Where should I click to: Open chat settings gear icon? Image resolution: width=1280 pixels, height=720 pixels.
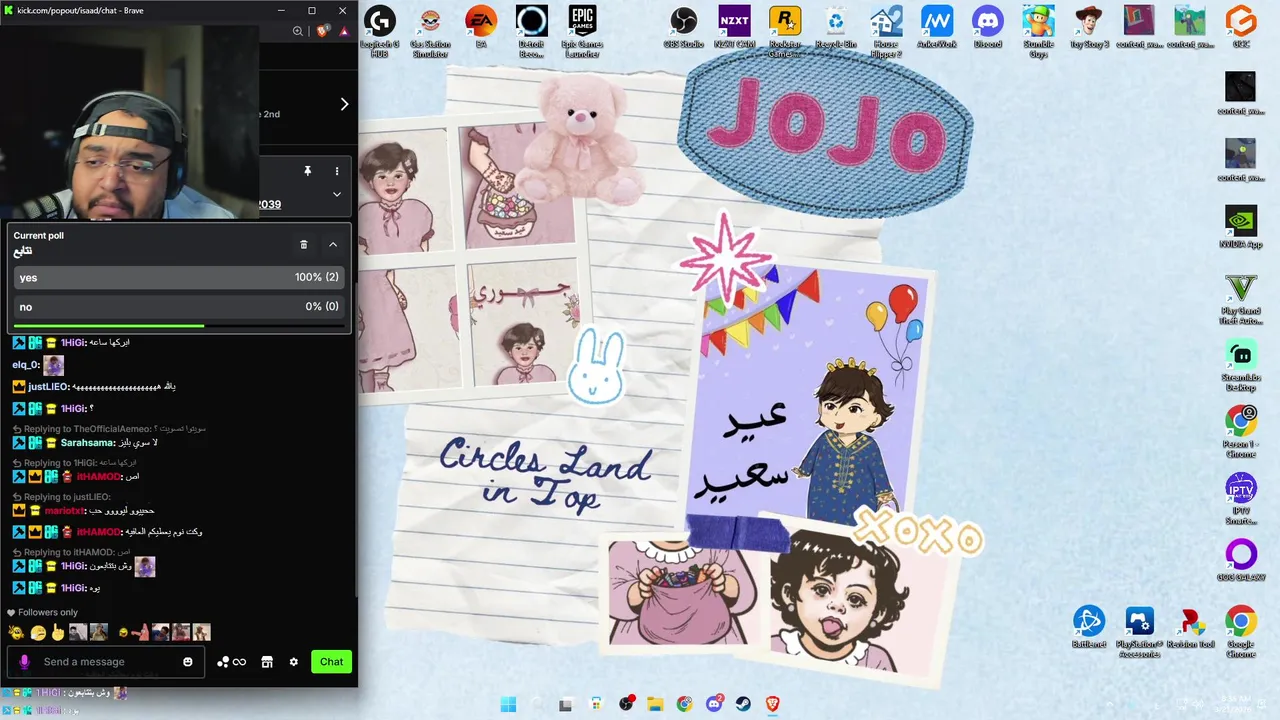pos(293,662)
